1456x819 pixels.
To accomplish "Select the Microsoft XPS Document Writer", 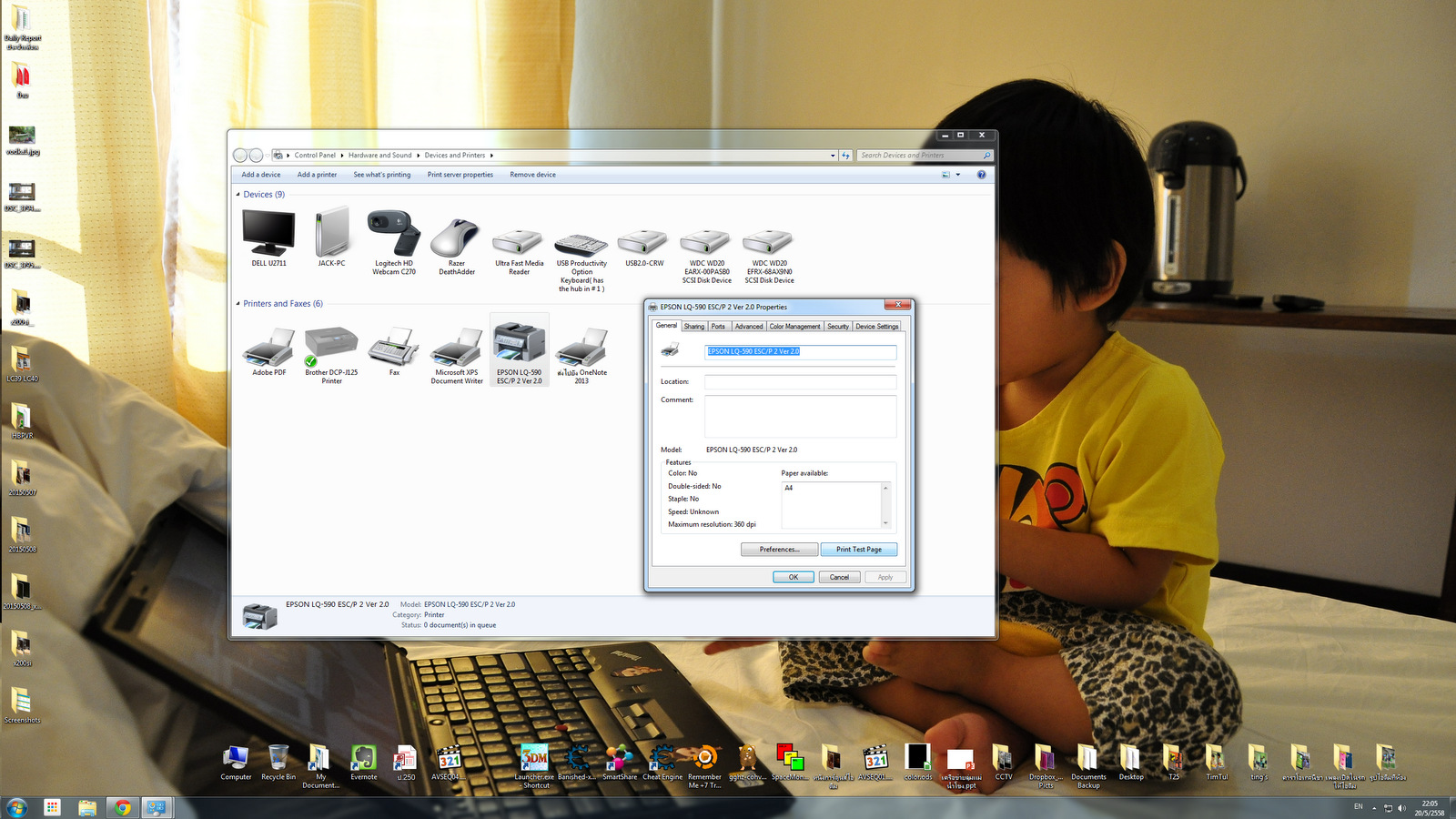I will [x=456, y=355].
